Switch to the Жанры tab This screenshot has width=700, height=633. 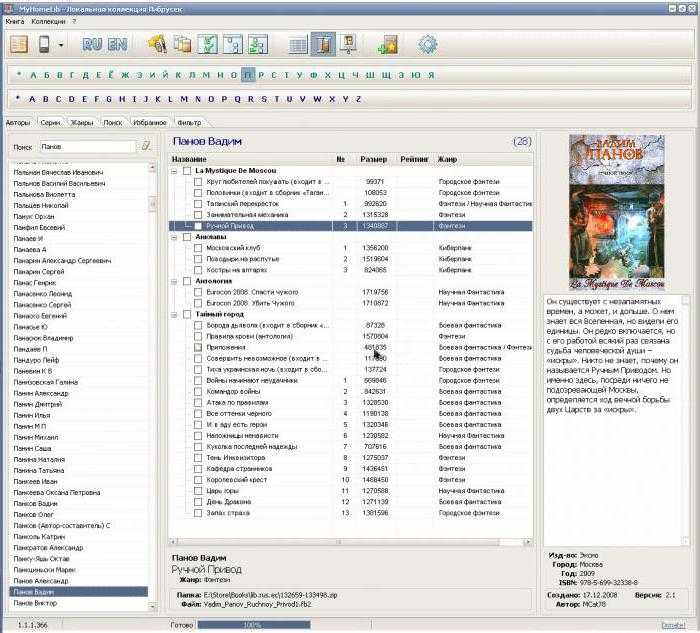pos(82,122)
